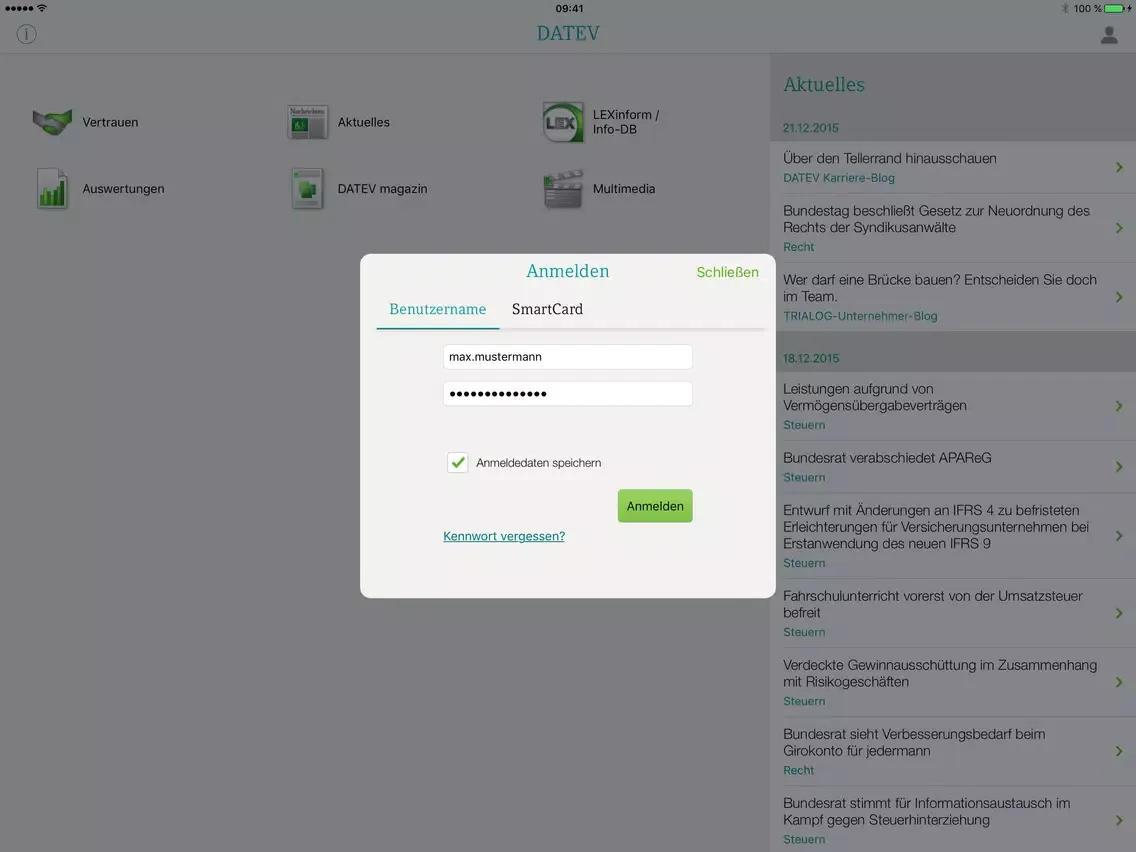Check the battery status icon
Viewport: 1136px width, 852px height.
1116,9
